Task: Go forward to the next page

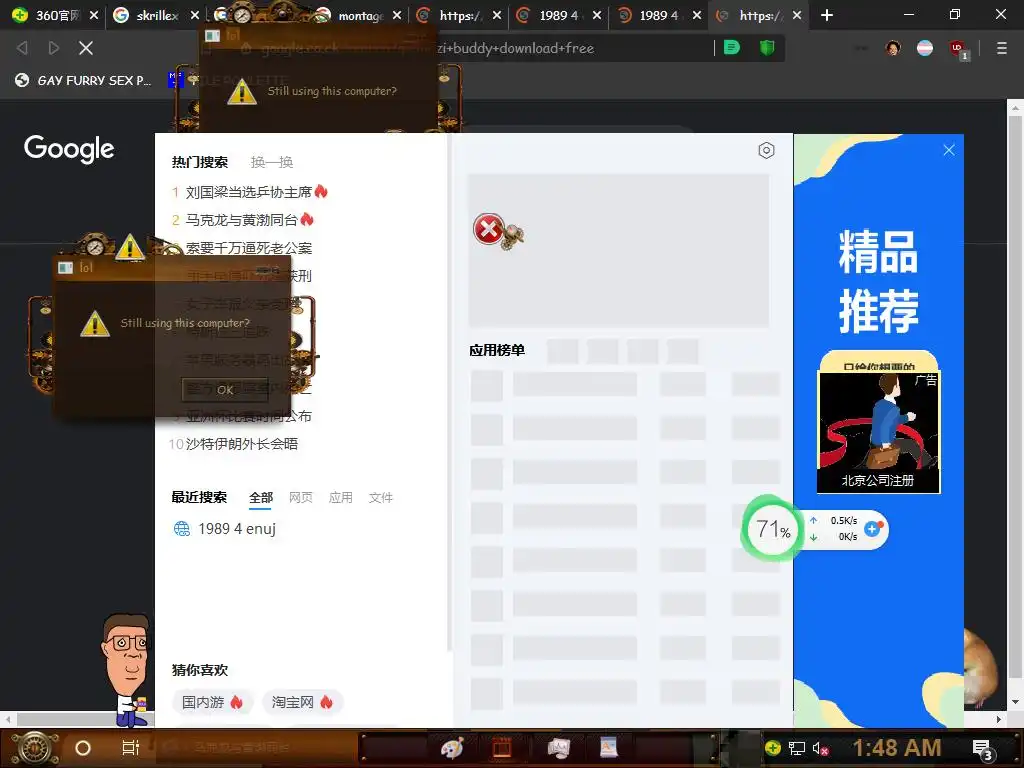Action: [54, 48]
